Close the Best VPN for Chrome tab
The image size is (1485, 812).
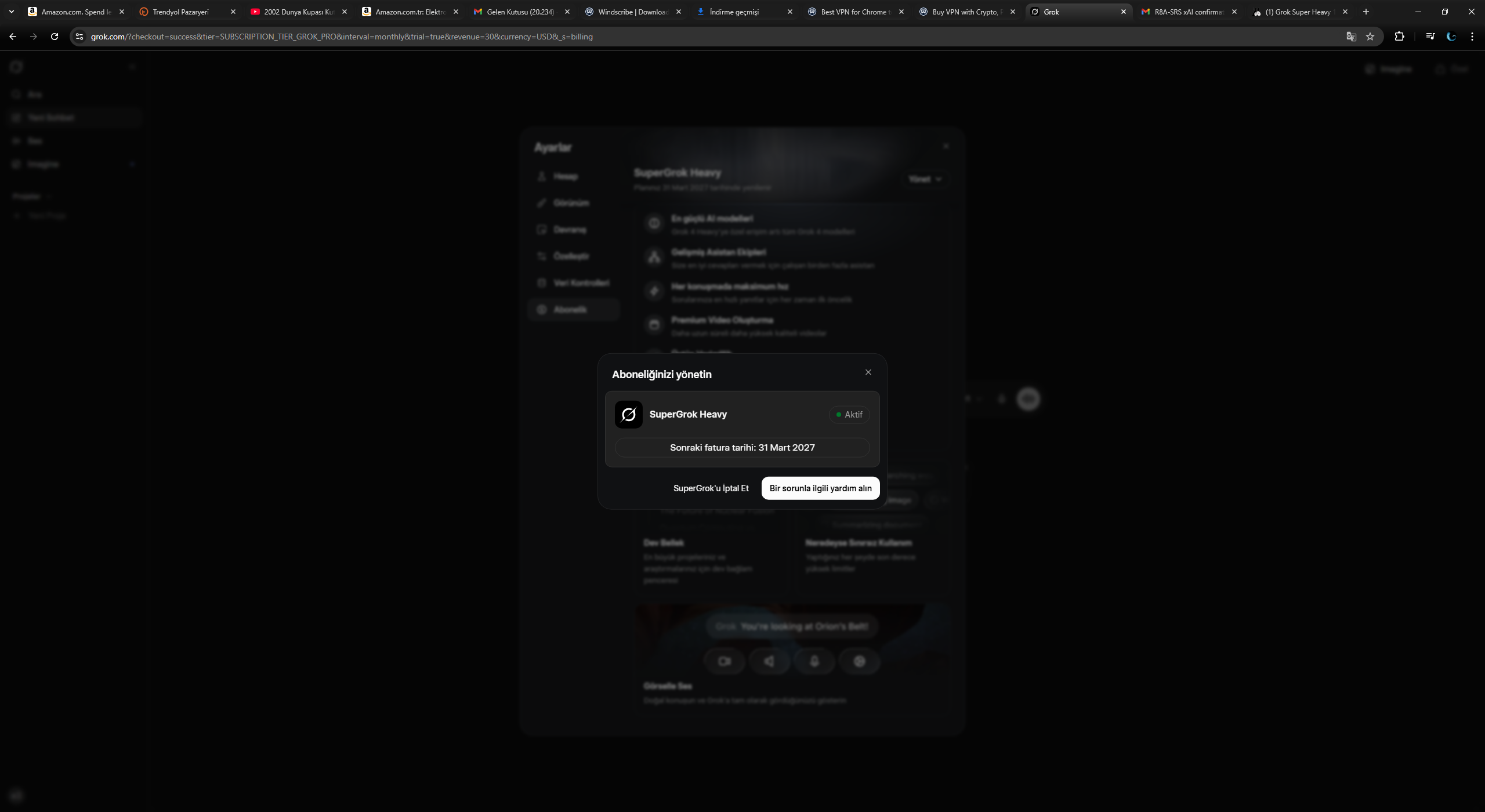click(x=901, y=12)
